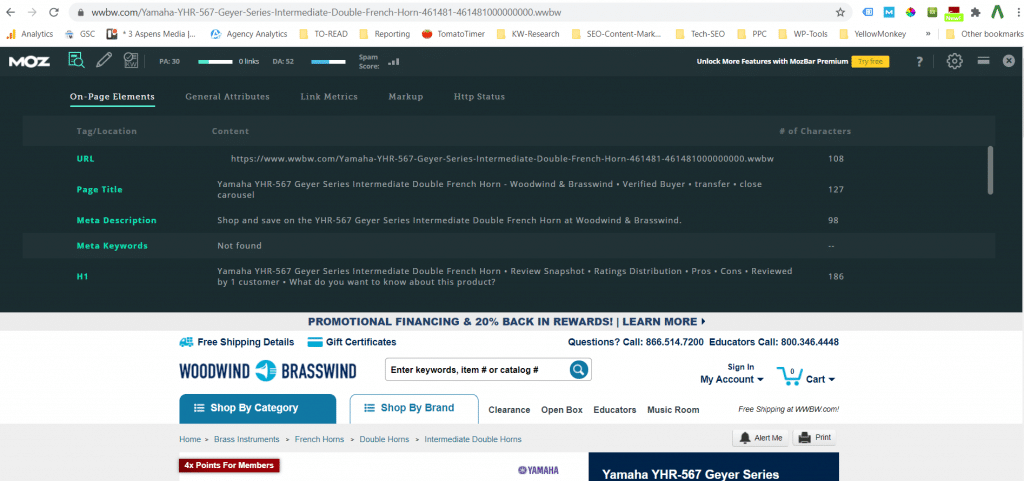1024x481 pixels.
Task: Dock MozBar using the bars icon
Action: 983,61
